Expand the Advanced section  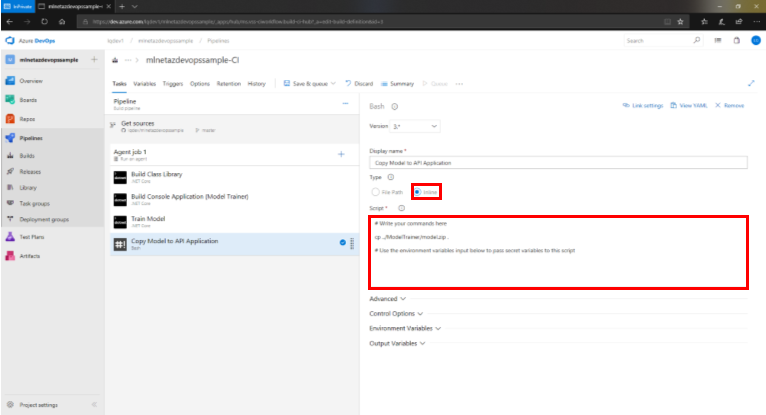388,298
